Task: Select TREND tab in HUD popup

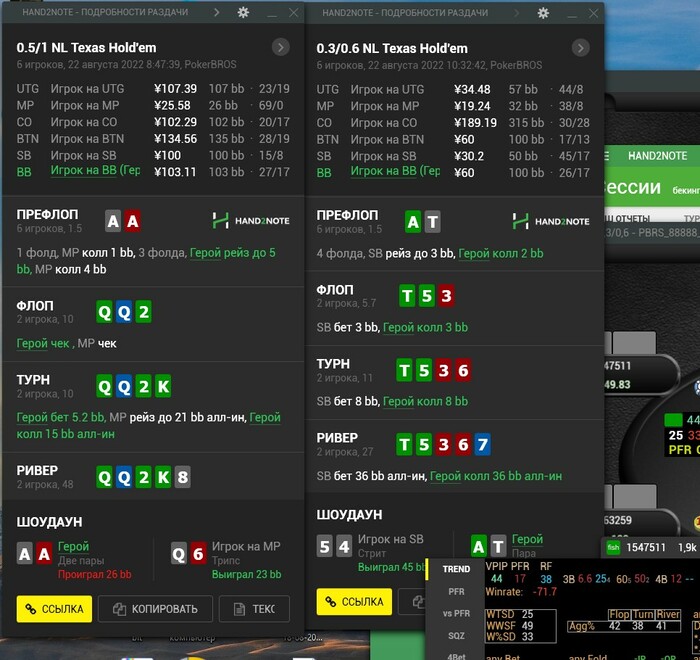Action: (456, 569)
